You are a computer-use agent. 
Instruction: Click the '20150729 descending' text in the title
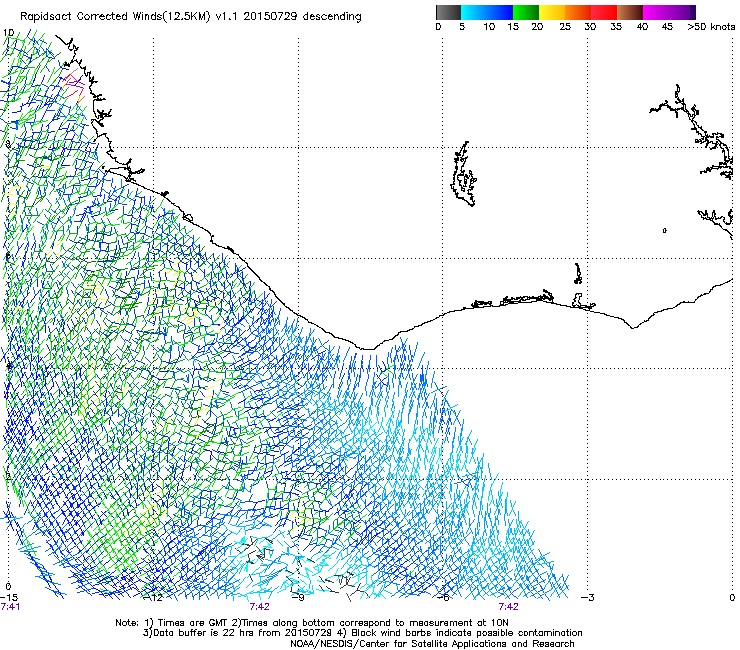click(302, 17)
